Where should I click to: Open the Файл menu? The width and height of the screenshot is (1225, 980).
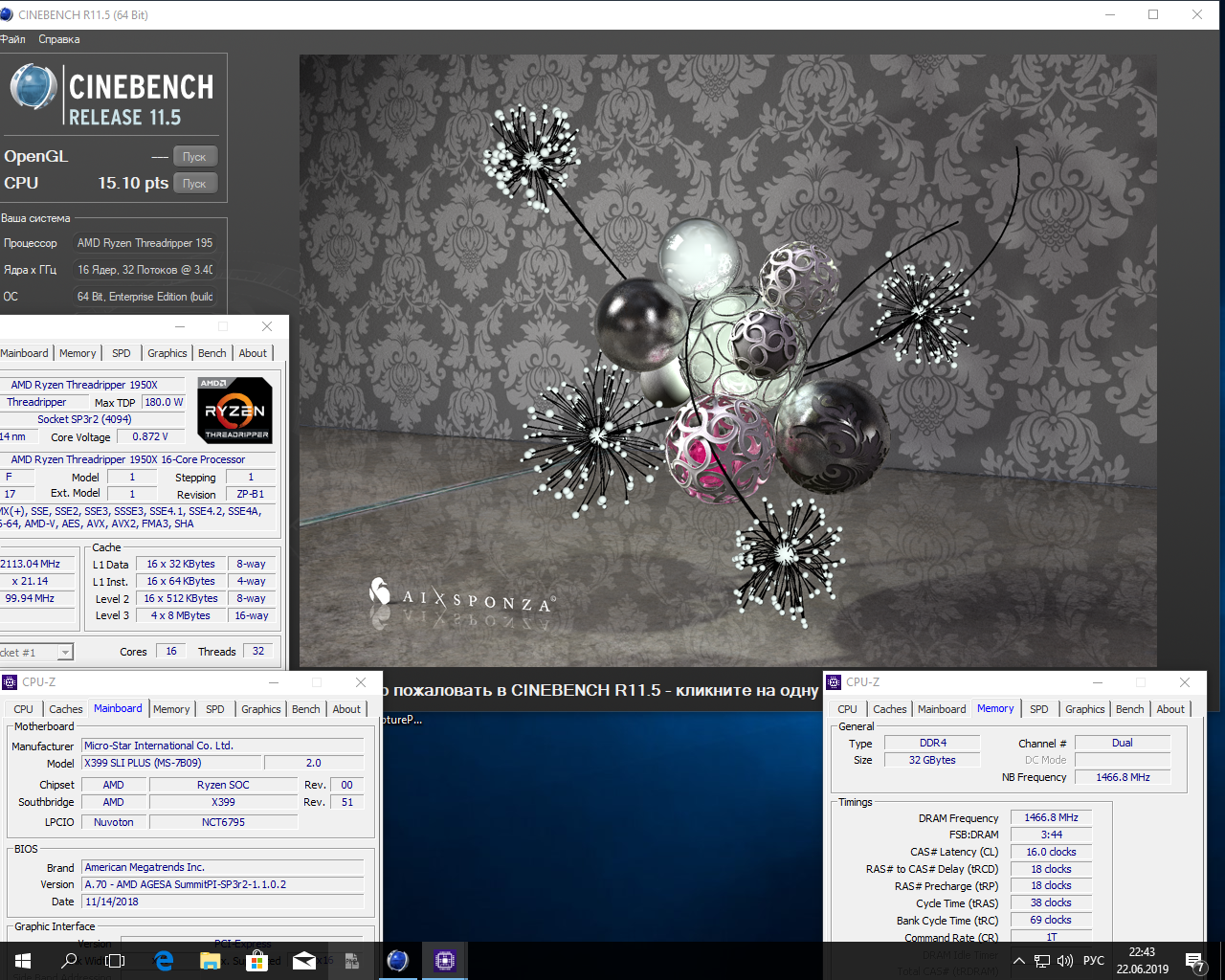13,39
